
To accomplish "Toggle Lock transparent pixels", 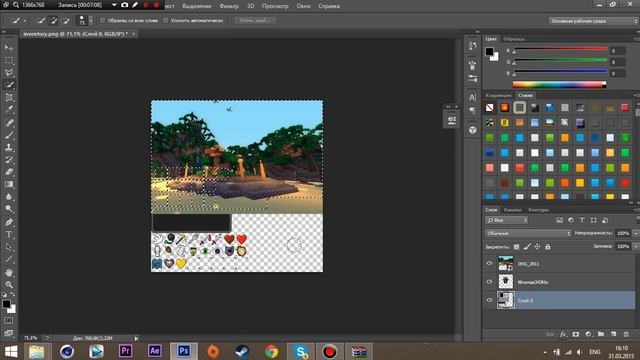I will point(516,247).
